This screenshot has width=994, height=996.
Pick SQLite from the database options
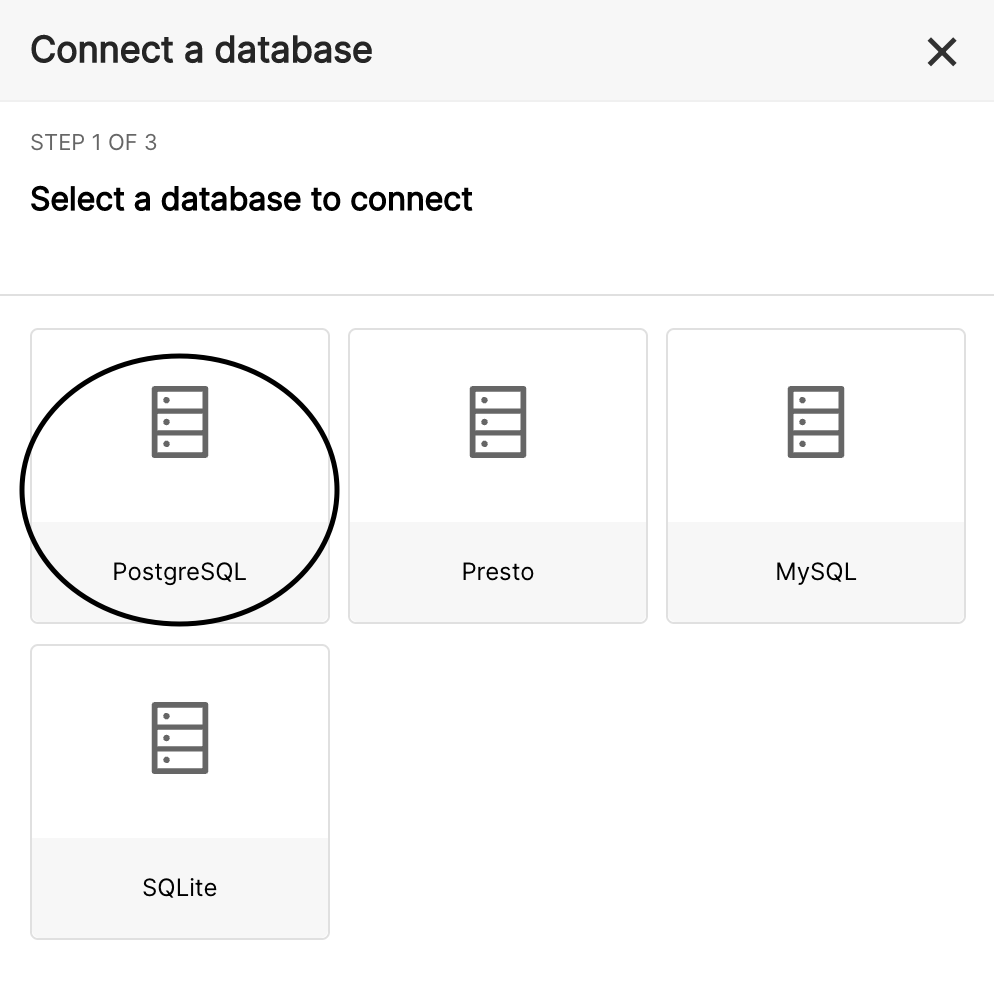pyautogui.click(x=180, y=790)
